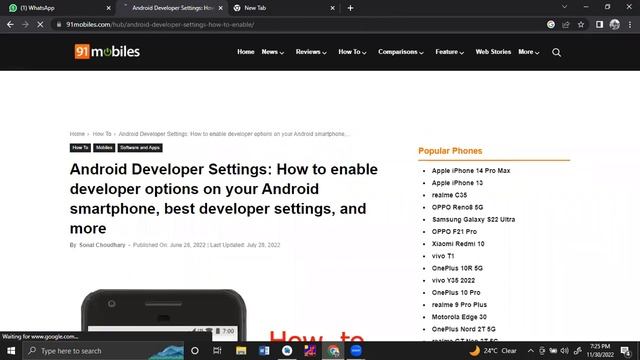
Task: Open volume control in system tray
Action: click(564, 351)
